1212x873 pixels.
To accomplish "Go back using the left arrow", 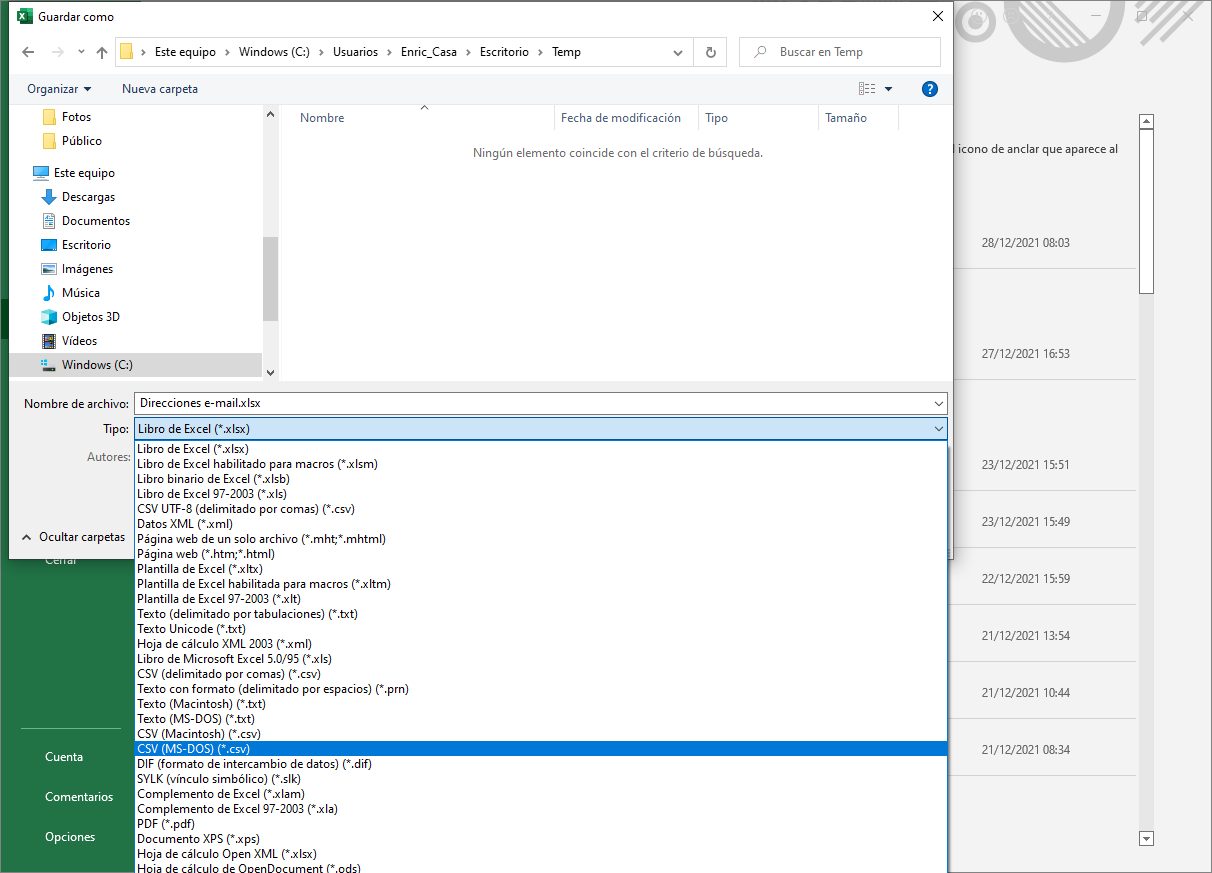I will (x=28, y=52).
